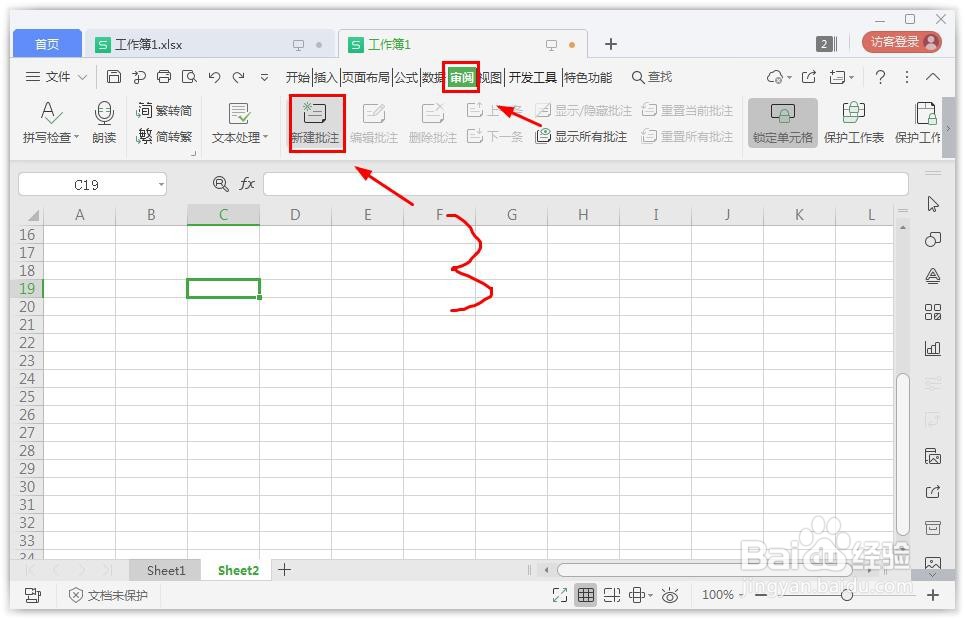The height and width of the screenshot is (619, 965).
Task: Click the Search (查找) button
Action: coord(652,77)
